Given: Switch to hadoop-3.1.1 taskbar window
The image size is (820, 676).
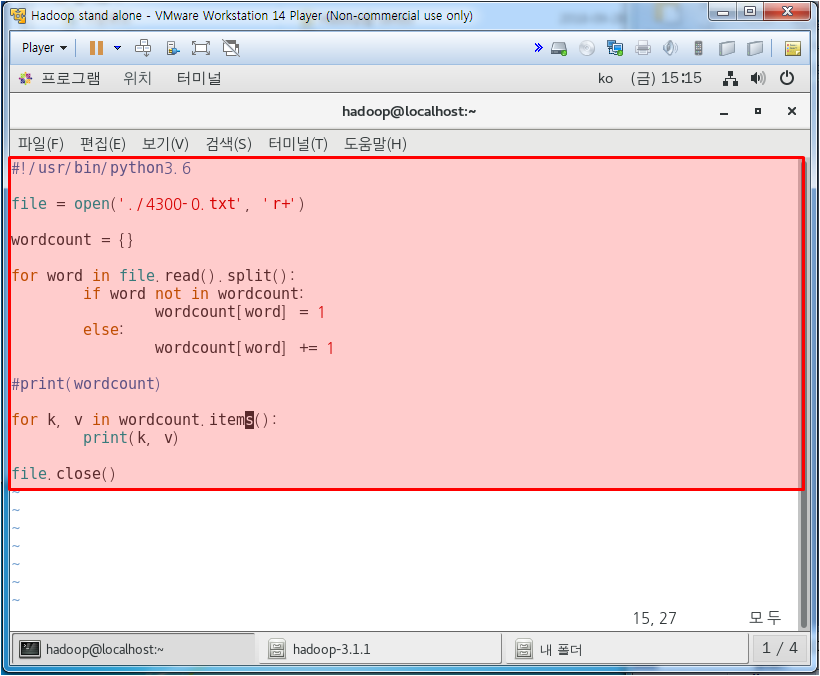Looking at the screenshot, I should (x=380, y=649).
